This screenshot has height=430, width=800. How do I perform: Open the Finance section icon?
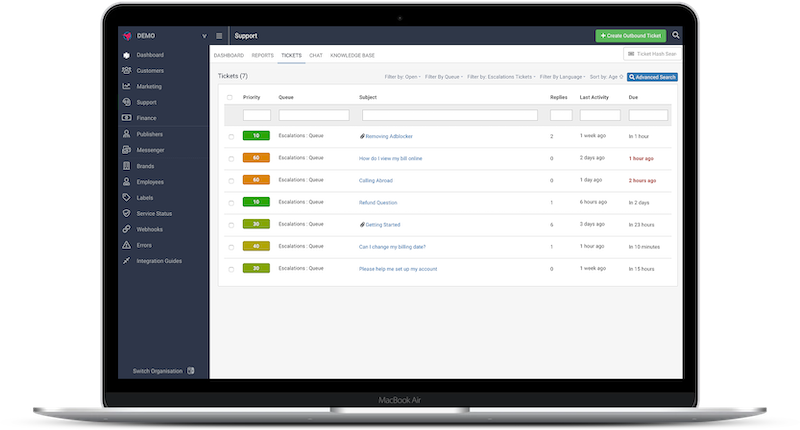(126, 118)
